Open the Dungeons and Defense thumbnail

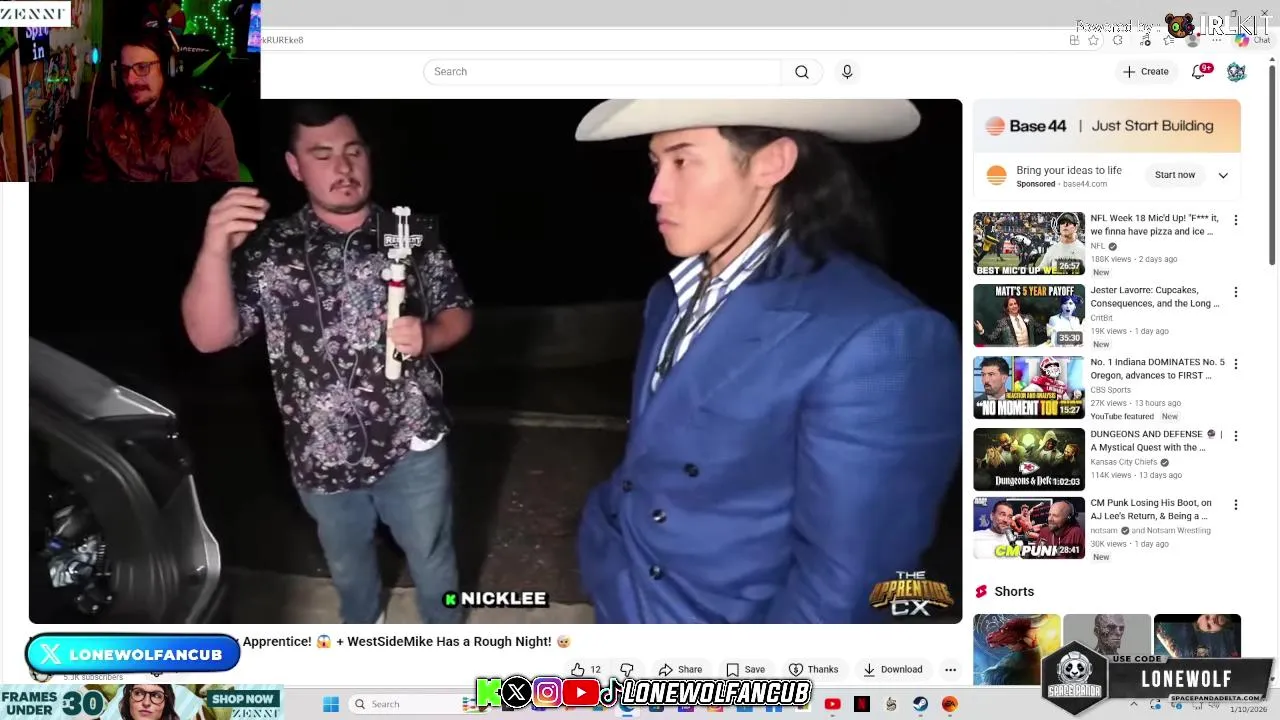click(x=1028, y=459)
